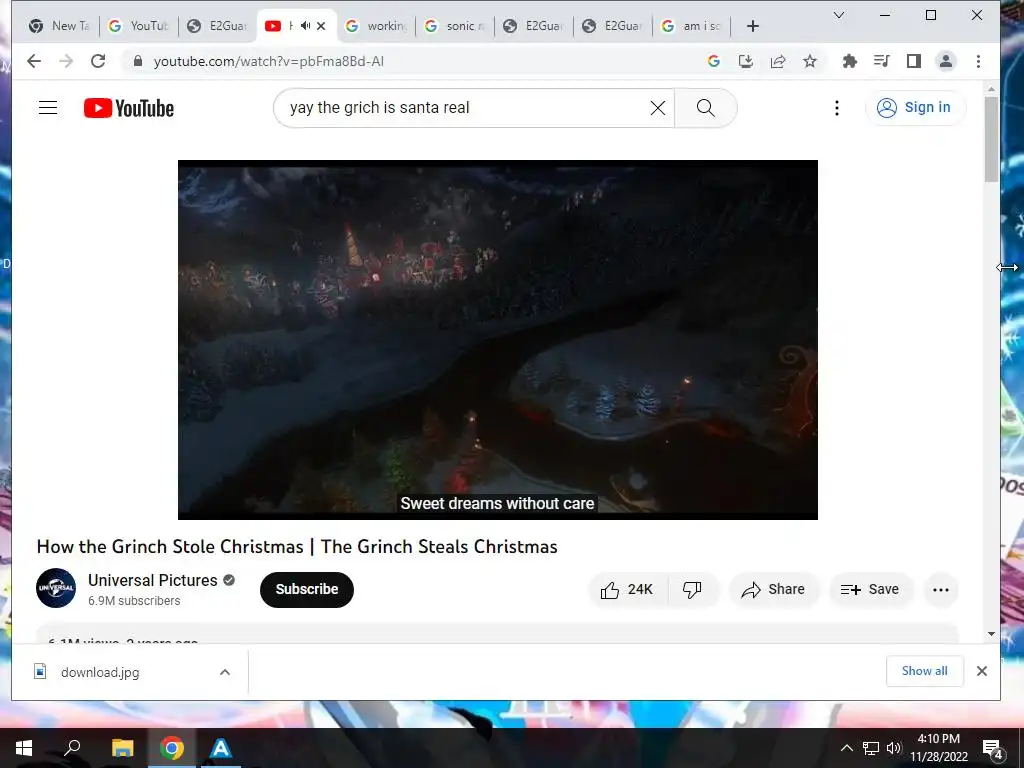Go to the YouTube home logo
This screenshot has height=768, width=1024.
coord(129,108)
